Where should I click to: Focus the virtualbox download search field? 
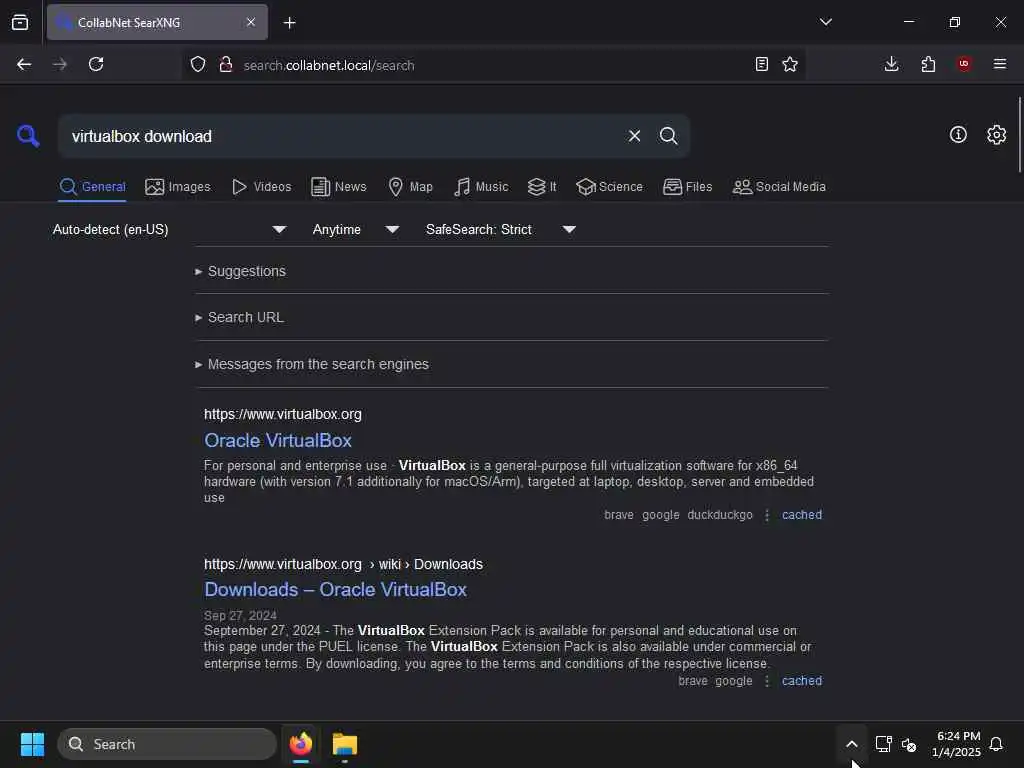click(340, 136)
